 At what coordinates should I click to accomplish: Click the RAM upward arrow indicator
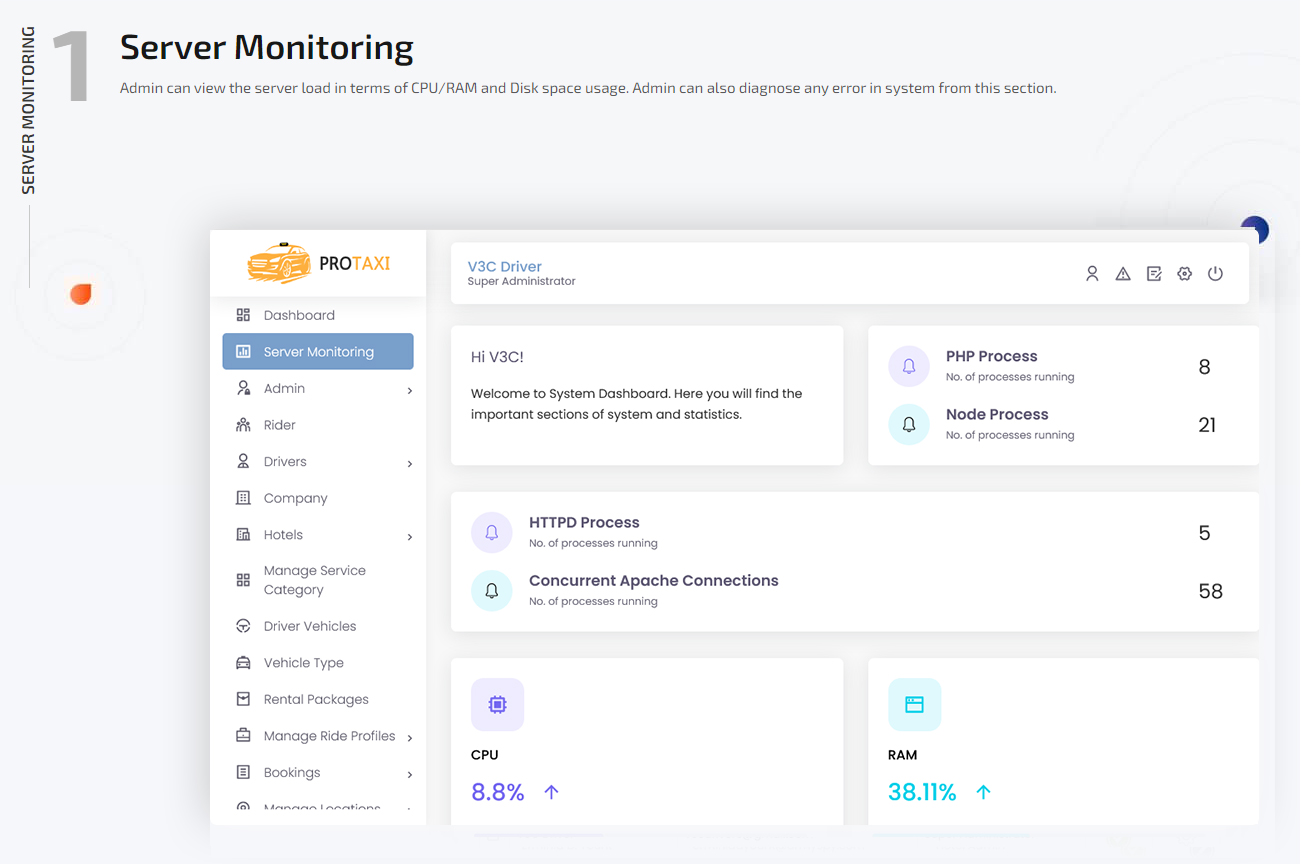tap(983, 792)
